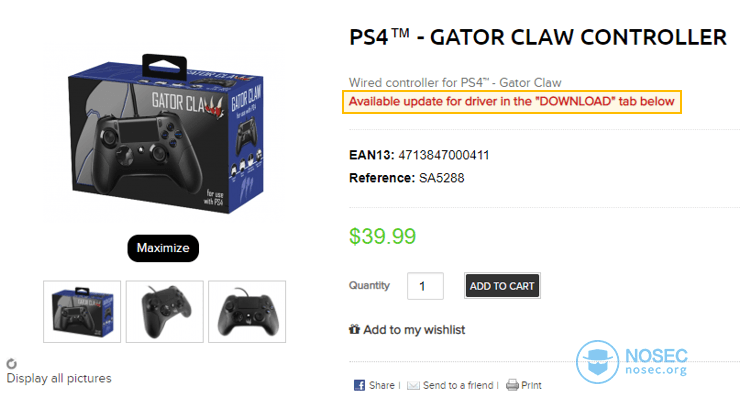
Task: Click the printer icon
Action: 512,385
